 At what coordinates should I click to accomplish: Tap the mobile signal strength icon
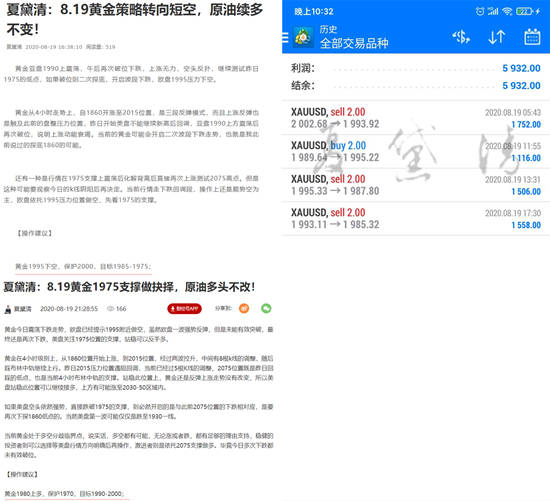click(x=493, y=11)
